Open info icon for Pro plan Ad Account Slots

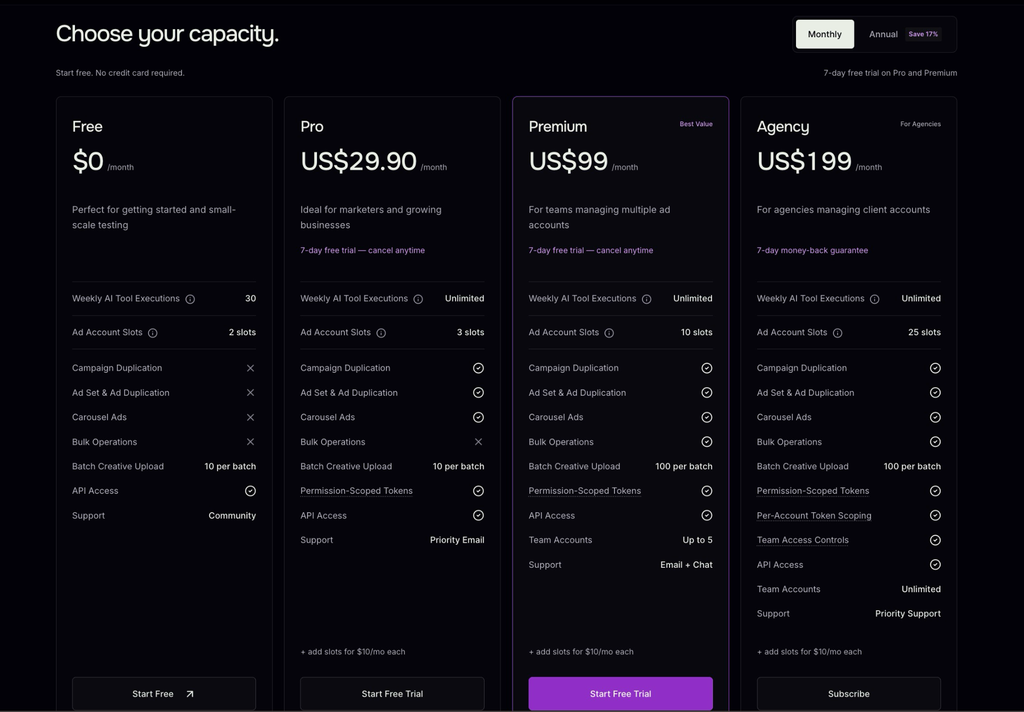381,333
